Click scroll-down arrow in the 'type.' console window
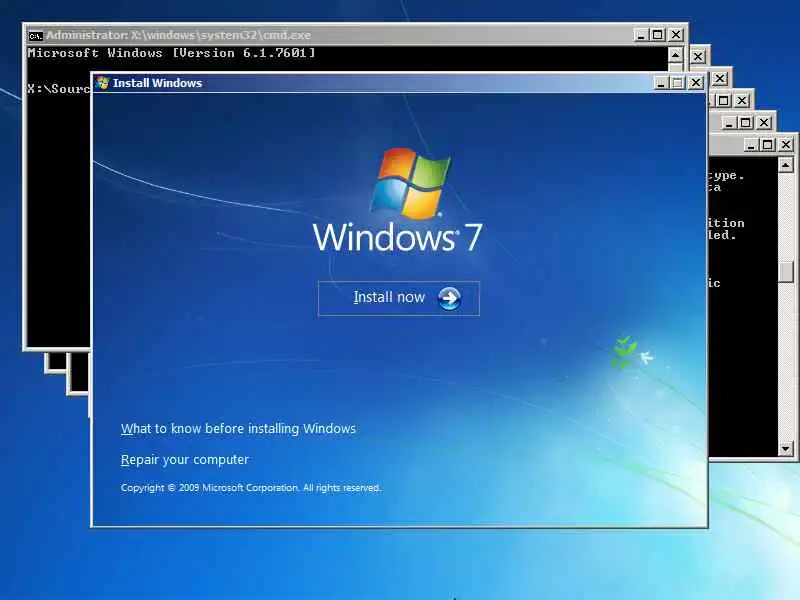This screenshot has height=600, width=800. (x=786, y=449)
